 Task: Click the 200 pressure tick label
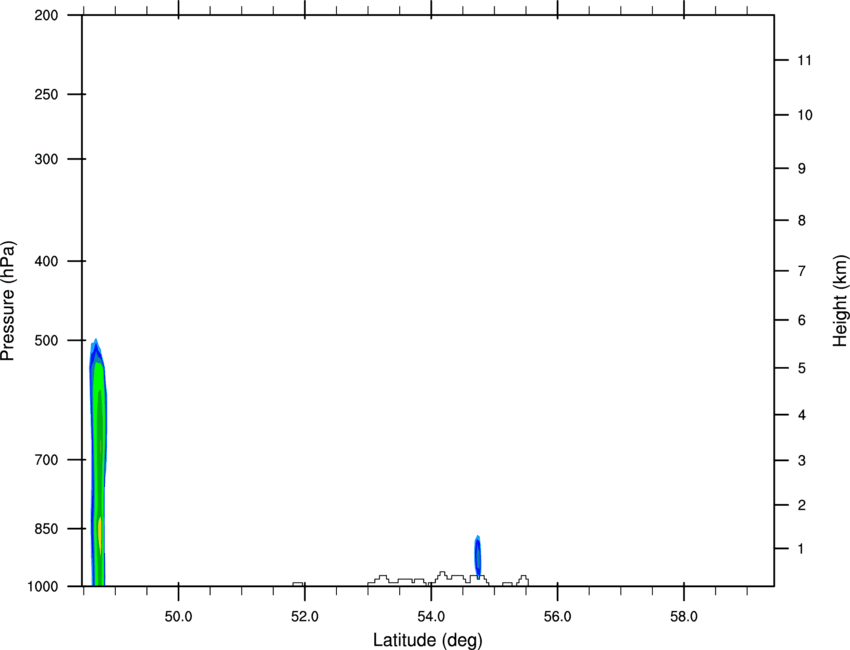tap(46, 15)
